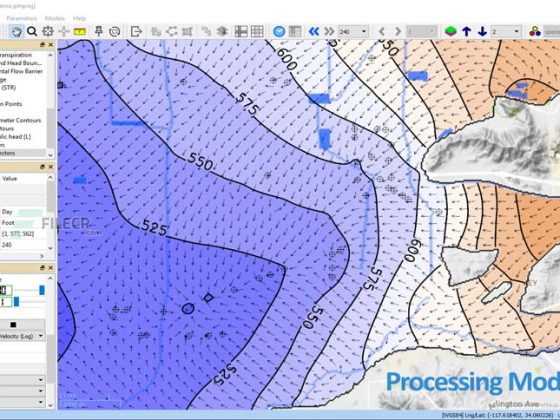
Task: Expand the Velocity (Log) dropdown
Action: point(22,336)
